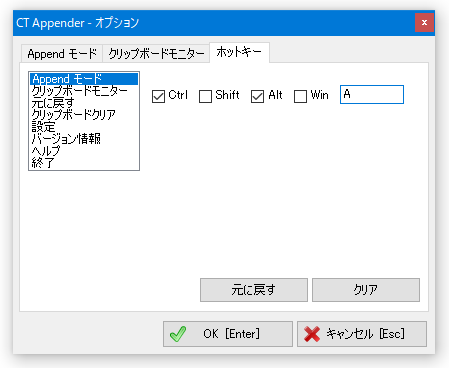Open the クリップボードモニター tab

tap(156, 54)
